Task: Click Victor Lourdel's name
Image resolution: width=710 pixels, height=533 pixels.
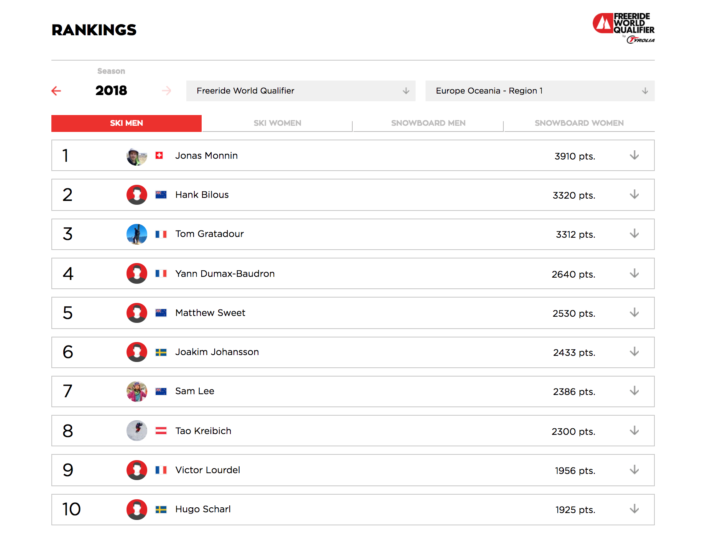Action: (207, 470)
